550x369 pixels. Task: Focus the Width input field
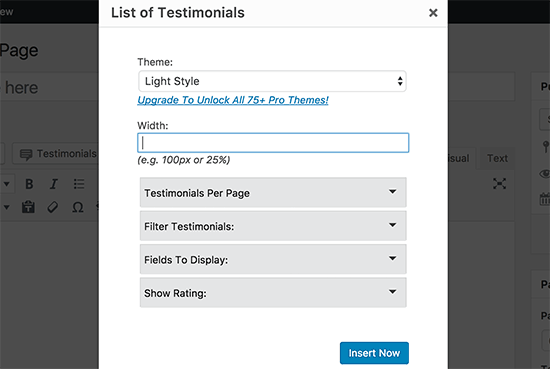[x=273, y=143]
